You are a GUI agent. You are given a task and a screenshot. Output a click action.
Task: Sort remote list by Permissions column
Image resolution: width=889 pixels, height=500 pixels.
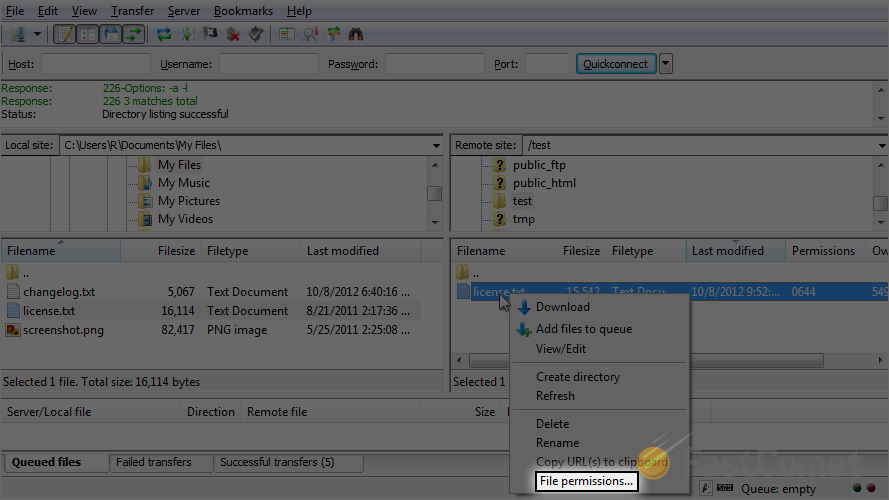824,251
